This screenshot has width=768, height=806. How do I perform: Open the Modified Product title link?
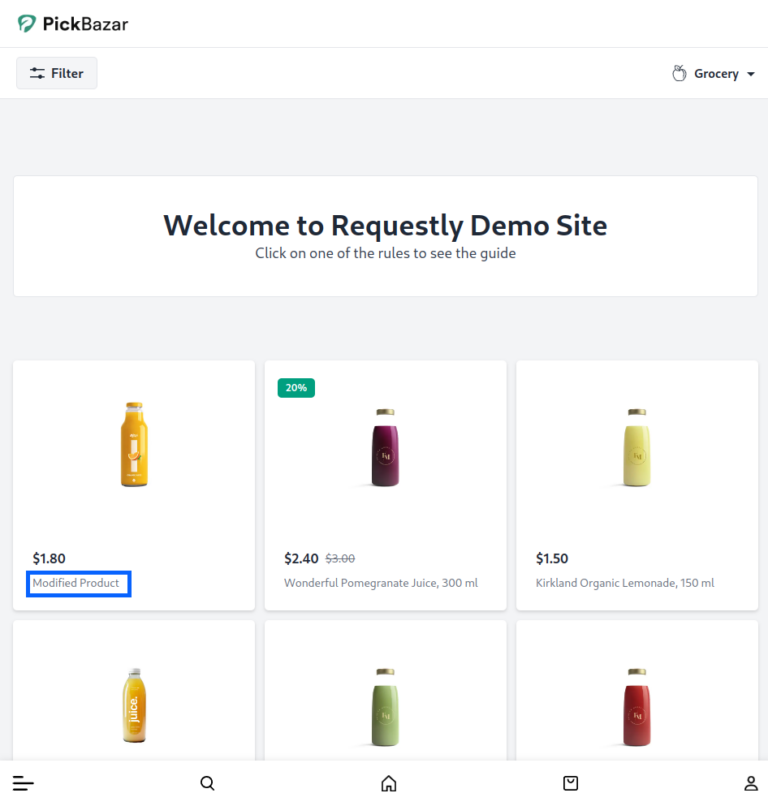(x=76, y=583)
